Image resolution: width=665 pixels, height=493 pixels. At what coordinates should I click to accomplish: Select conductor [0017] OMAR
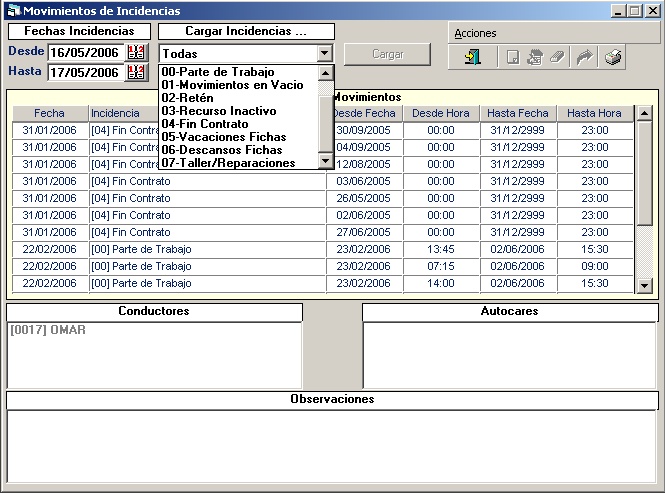(48, 330)
